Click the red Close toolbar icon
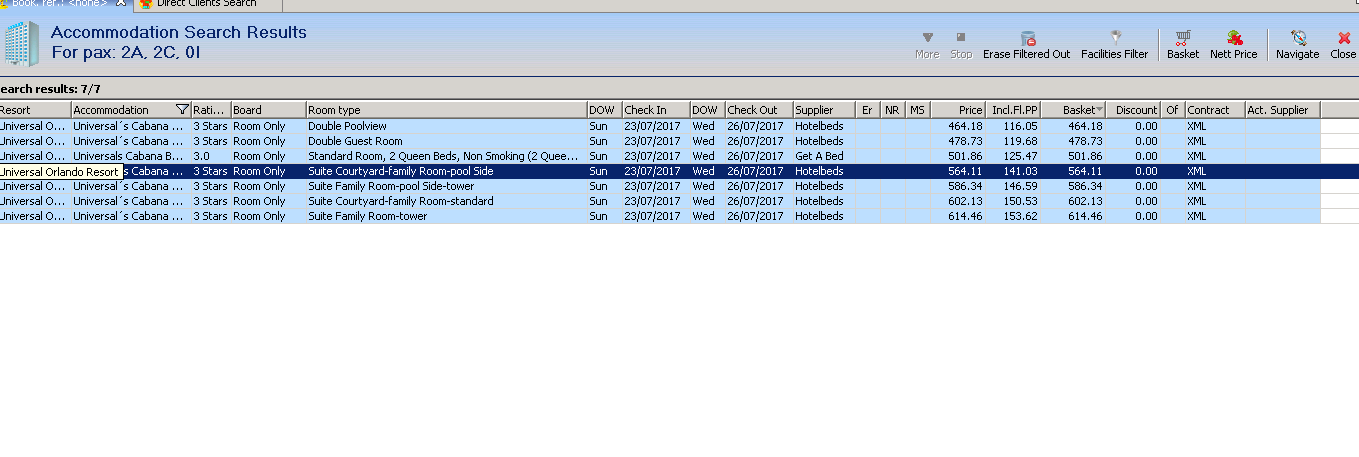Image resolution: width=1359 pixels, height=457 pixels. tap(1344, 38)
